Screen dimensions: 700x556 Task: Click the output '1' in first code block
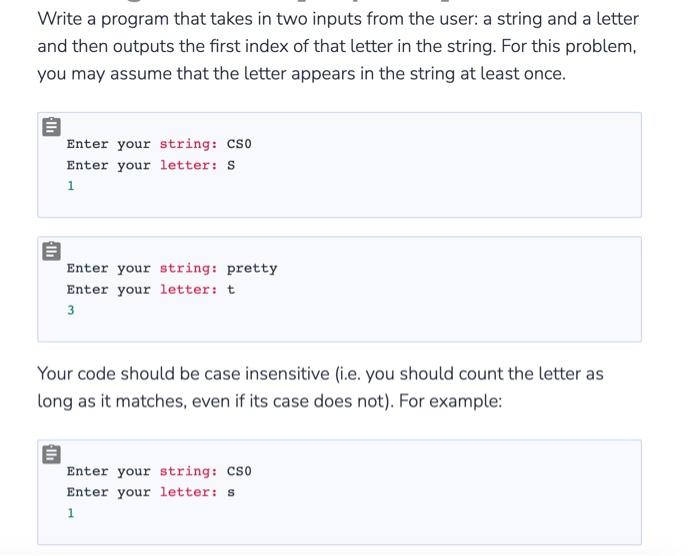tap(71, 186)
